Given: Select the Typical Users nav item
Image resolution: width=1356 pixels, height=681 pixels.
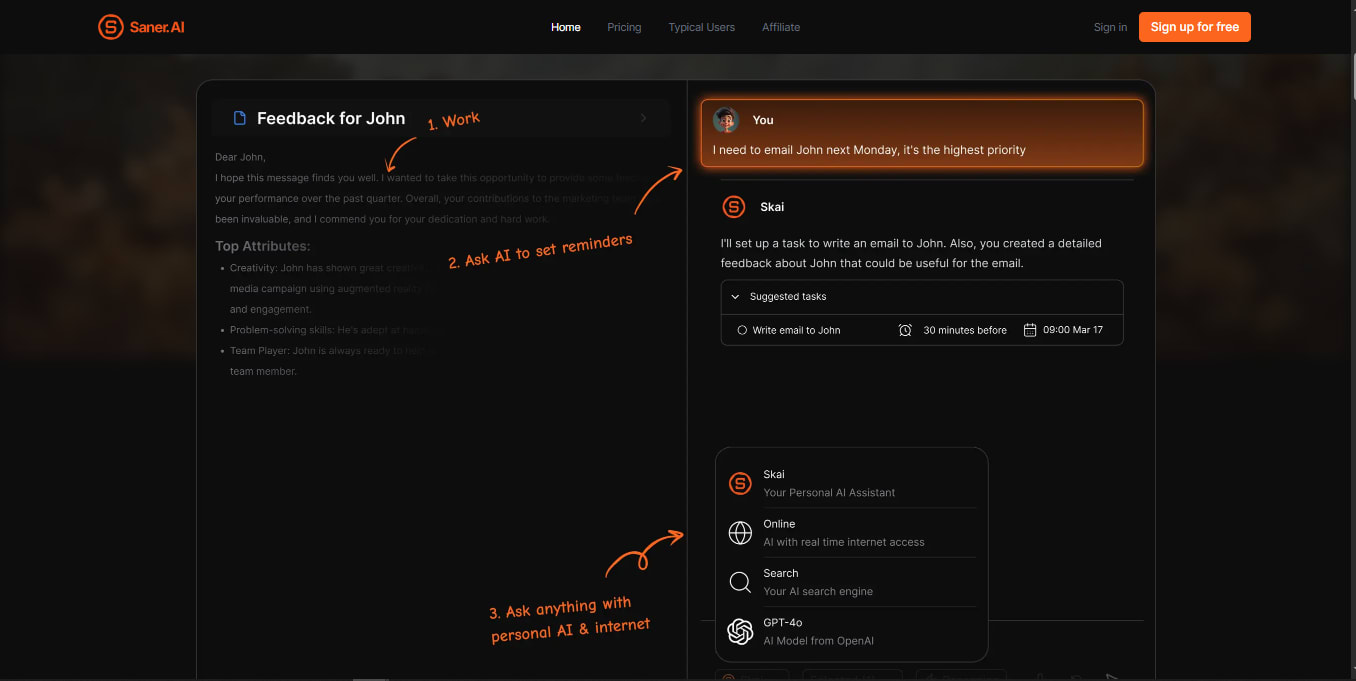Looking at the screenshot, I should [x=701, y=27].
